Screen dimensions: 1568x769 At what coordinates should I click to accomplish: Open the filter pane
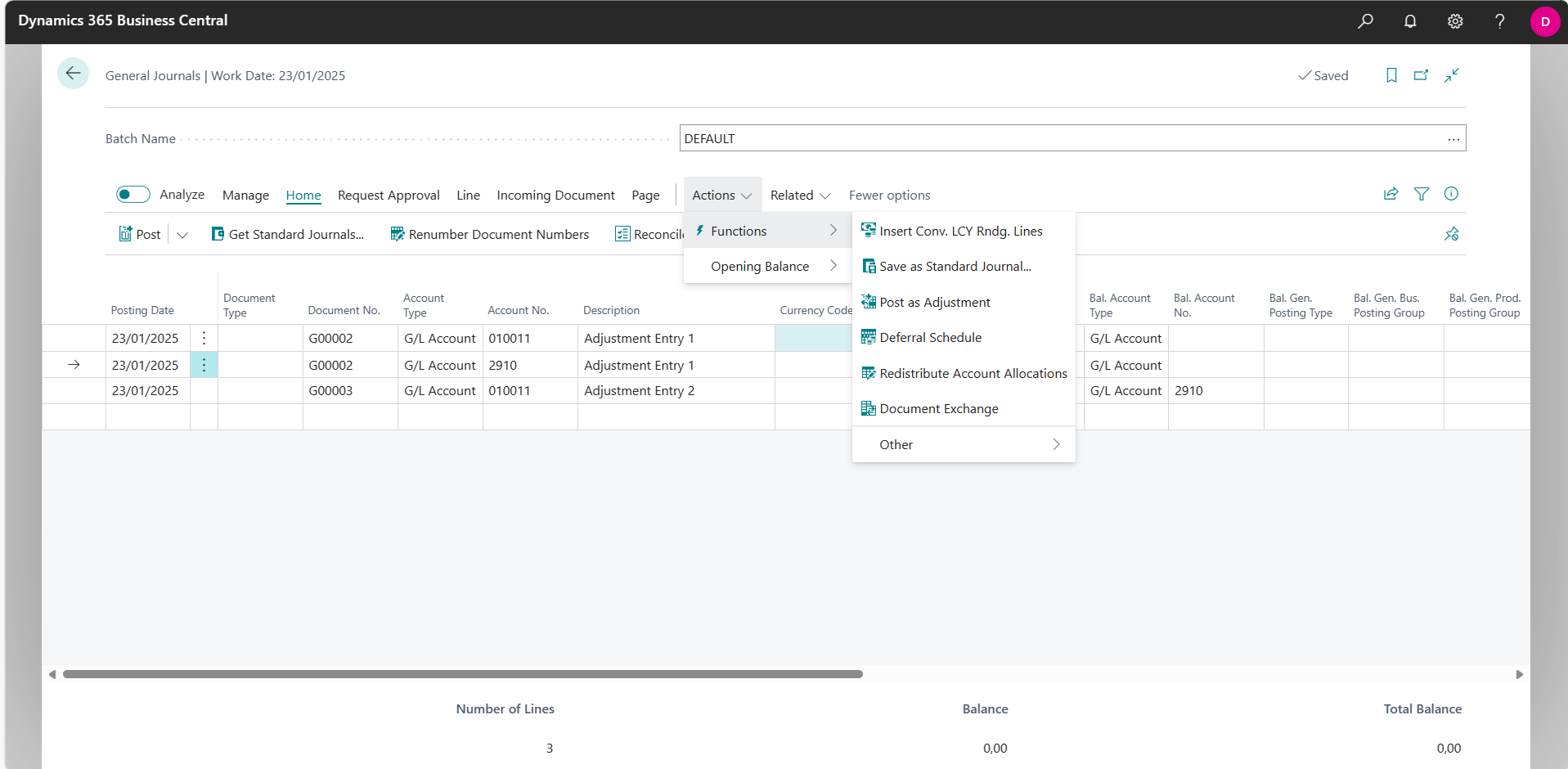tap(1422, 194)
